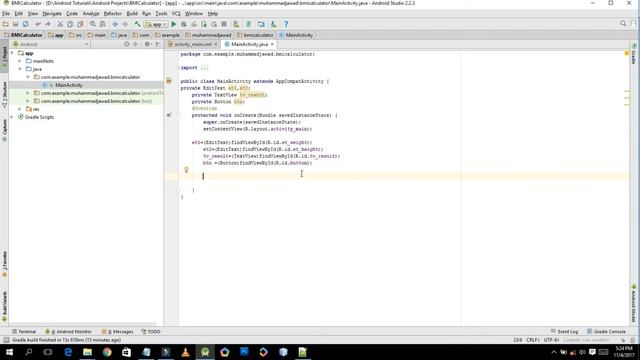640x360 pixels.
Task: Click scroll from source target icon
Action: click(127, 44)
